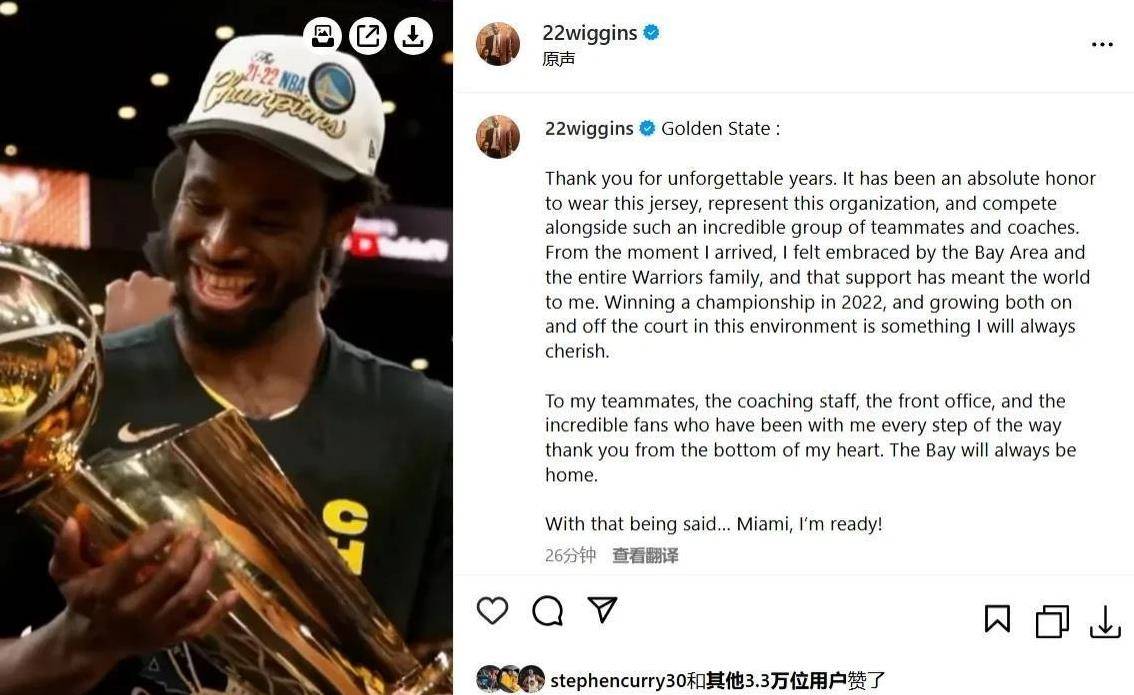Like the post with heart icon
This screenshot has height=695, width=1134.
point(493,610)
